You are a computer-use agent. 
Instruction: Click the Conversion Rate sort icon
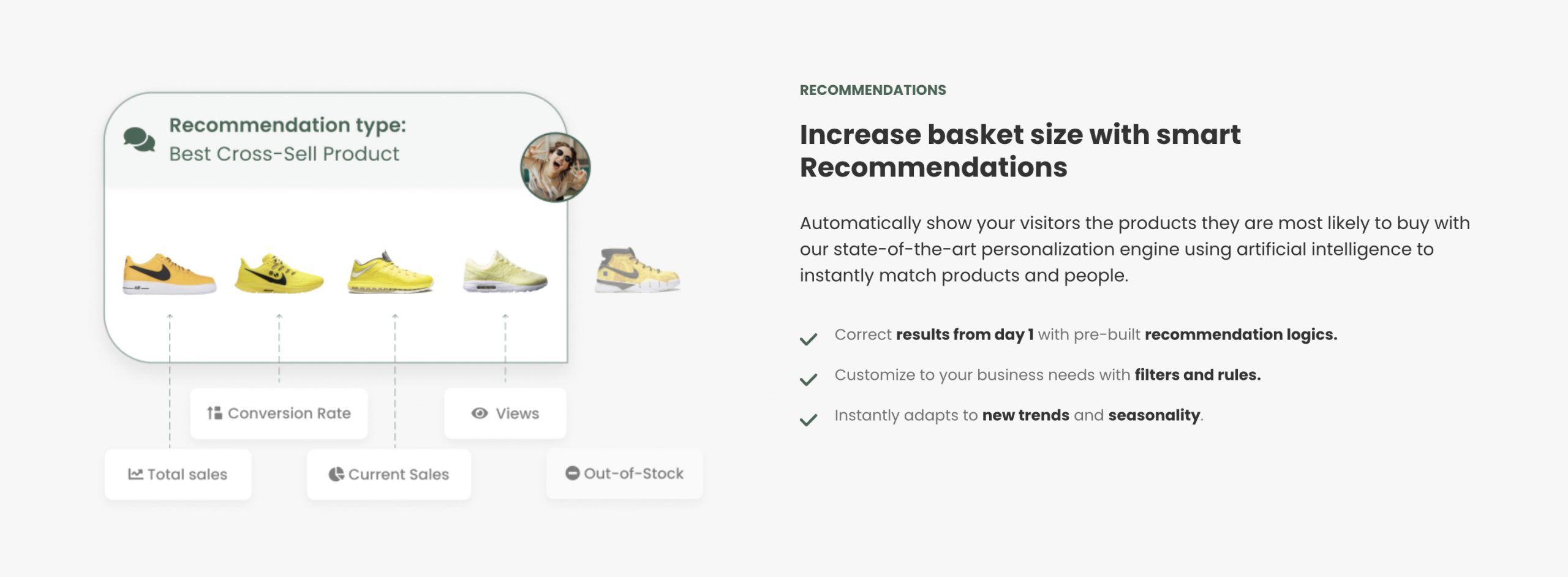click(x=214, y=413)
